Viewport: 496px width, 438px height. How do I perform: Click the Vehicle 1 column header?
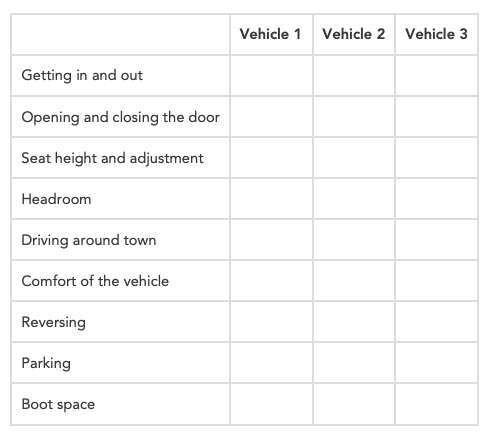pyautogui.click(x=270, y=34)
